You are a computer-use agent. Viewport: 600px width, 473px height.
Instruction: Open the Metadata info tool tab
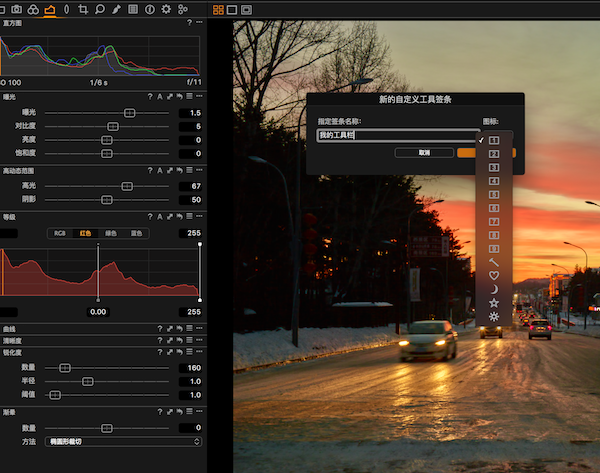tap(150, 9)
